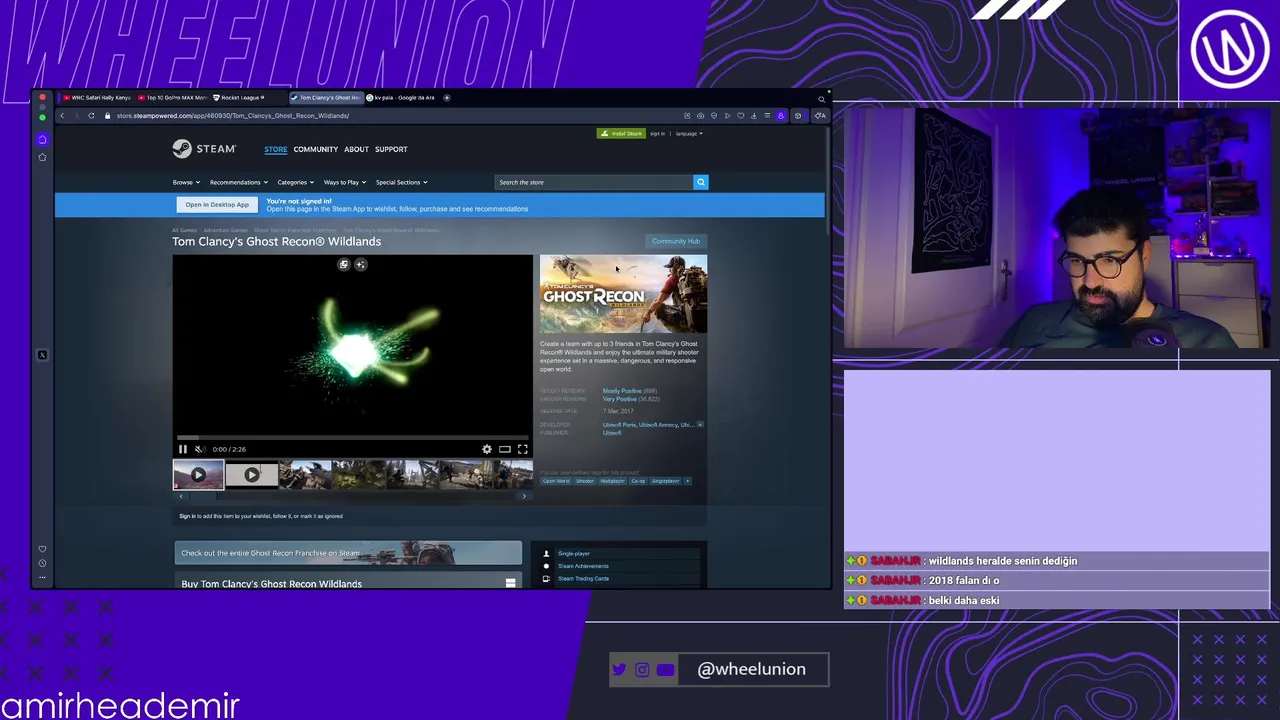Open the Community Hub button
Image resolution: width=1280 pixels, height=720 pixels.
click(x=676, y=241)
